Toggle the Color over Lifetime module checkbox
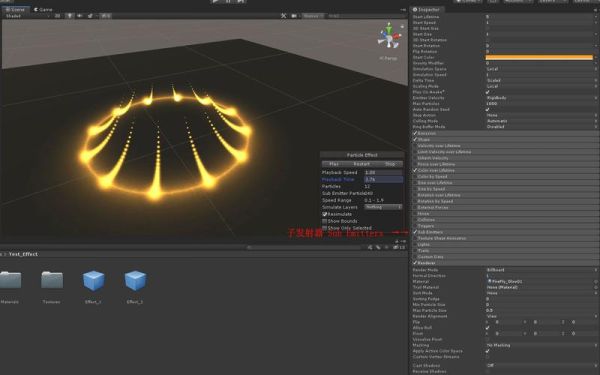Image resolution: width=600 pixels, height=375 pixels. coord(415,170)
